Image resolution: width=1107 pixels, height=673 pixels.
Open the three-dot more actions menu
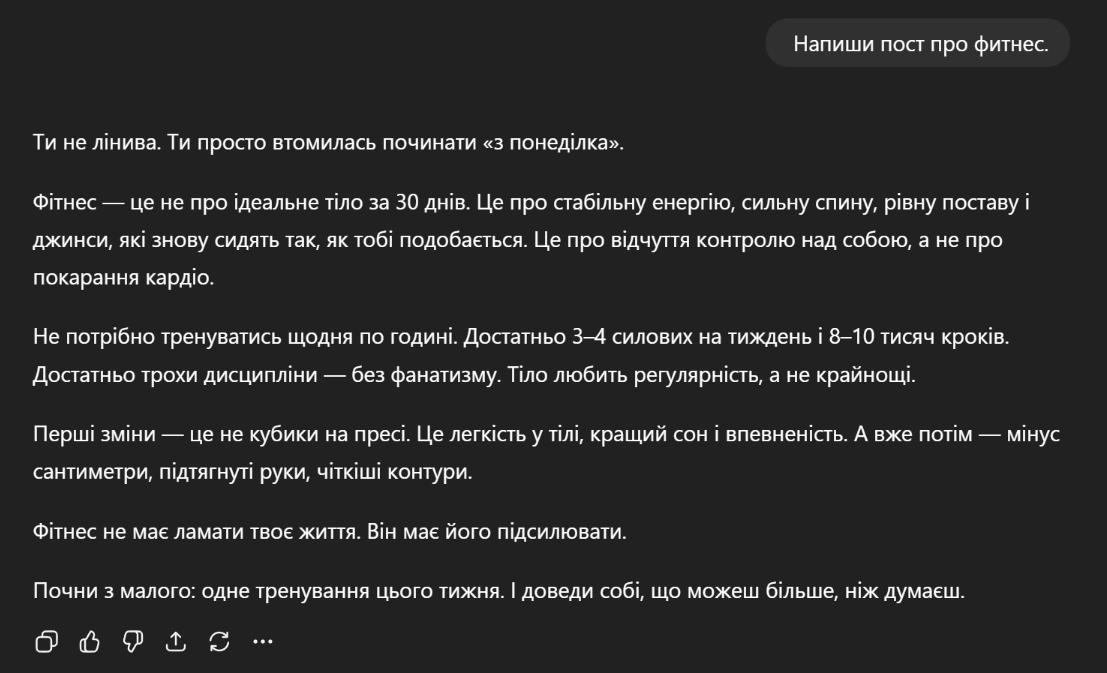coord(262,642)
